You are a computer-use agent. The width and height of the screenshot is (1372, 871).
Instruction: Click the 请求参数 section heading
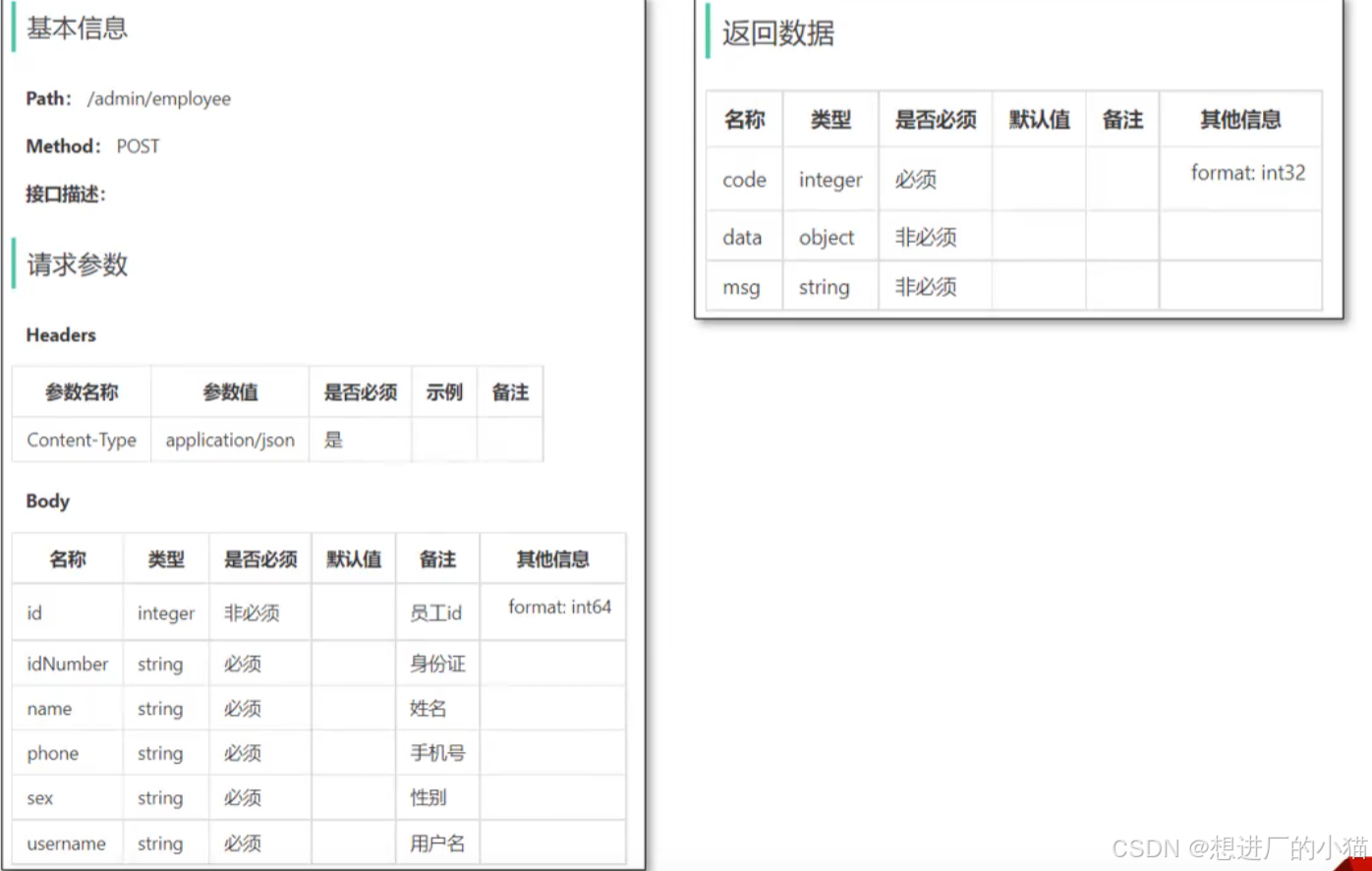pyautogui.click(x=77, y=264)
